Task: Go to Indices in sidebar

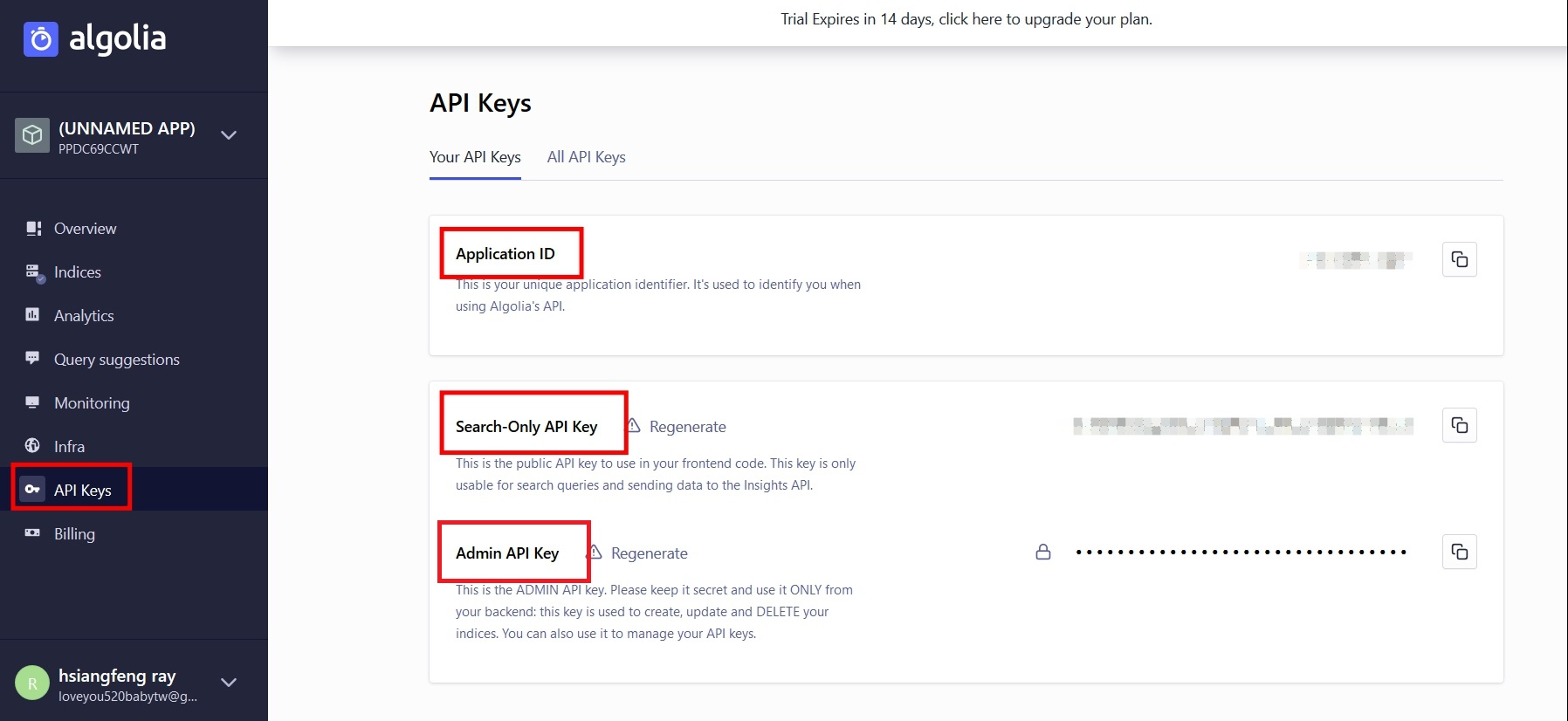Action: (78, 272)
